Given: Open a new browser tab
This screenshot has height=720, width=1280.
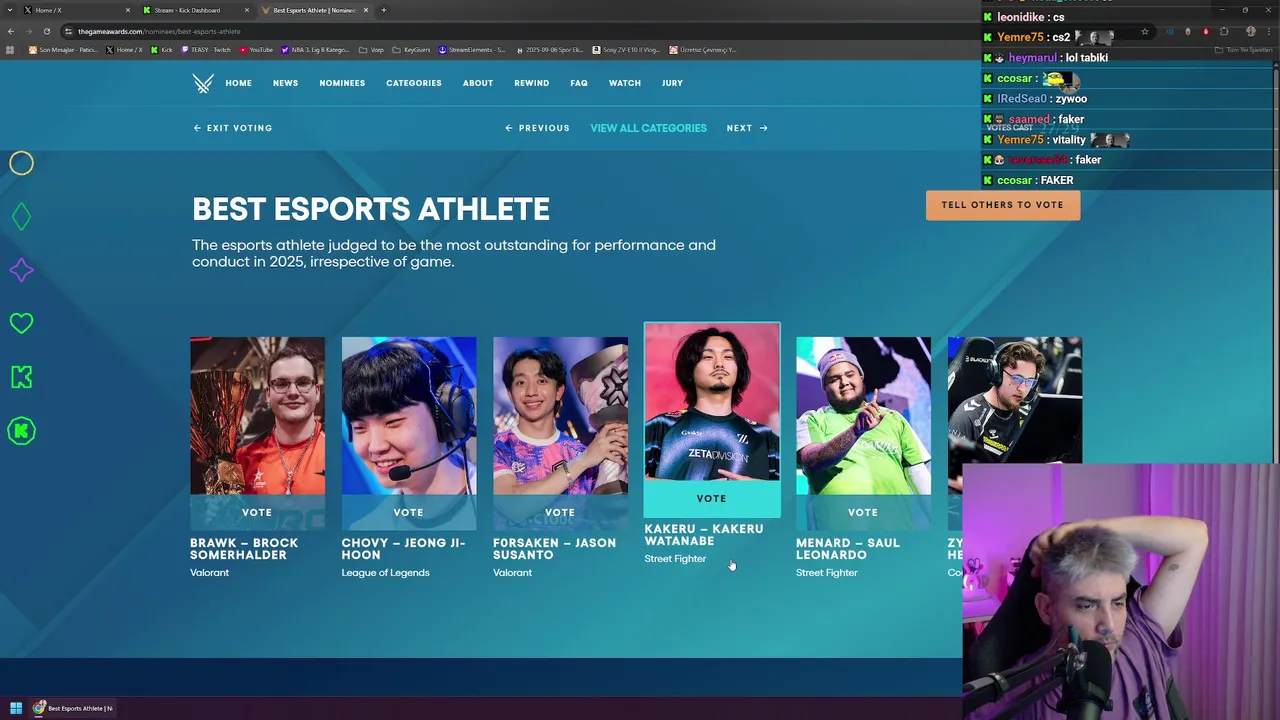Looking at the screenshot, I should [x=384, y=10].
